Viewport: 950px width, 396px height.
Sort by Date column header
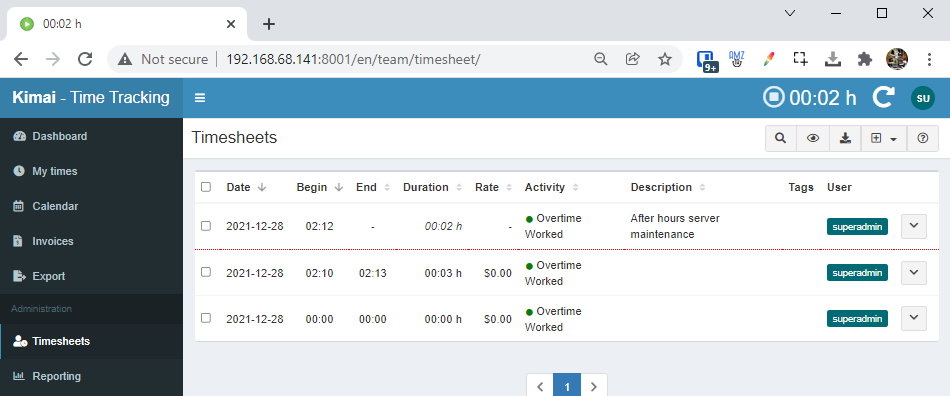click(x=246, y=187)
